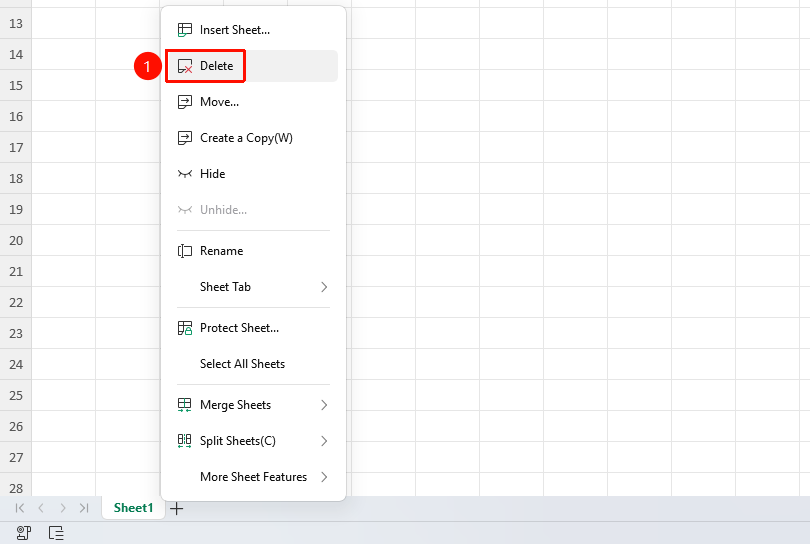
Task: Click the Hide eye icon
Action: pyautogui.click(x=184, y=174)
